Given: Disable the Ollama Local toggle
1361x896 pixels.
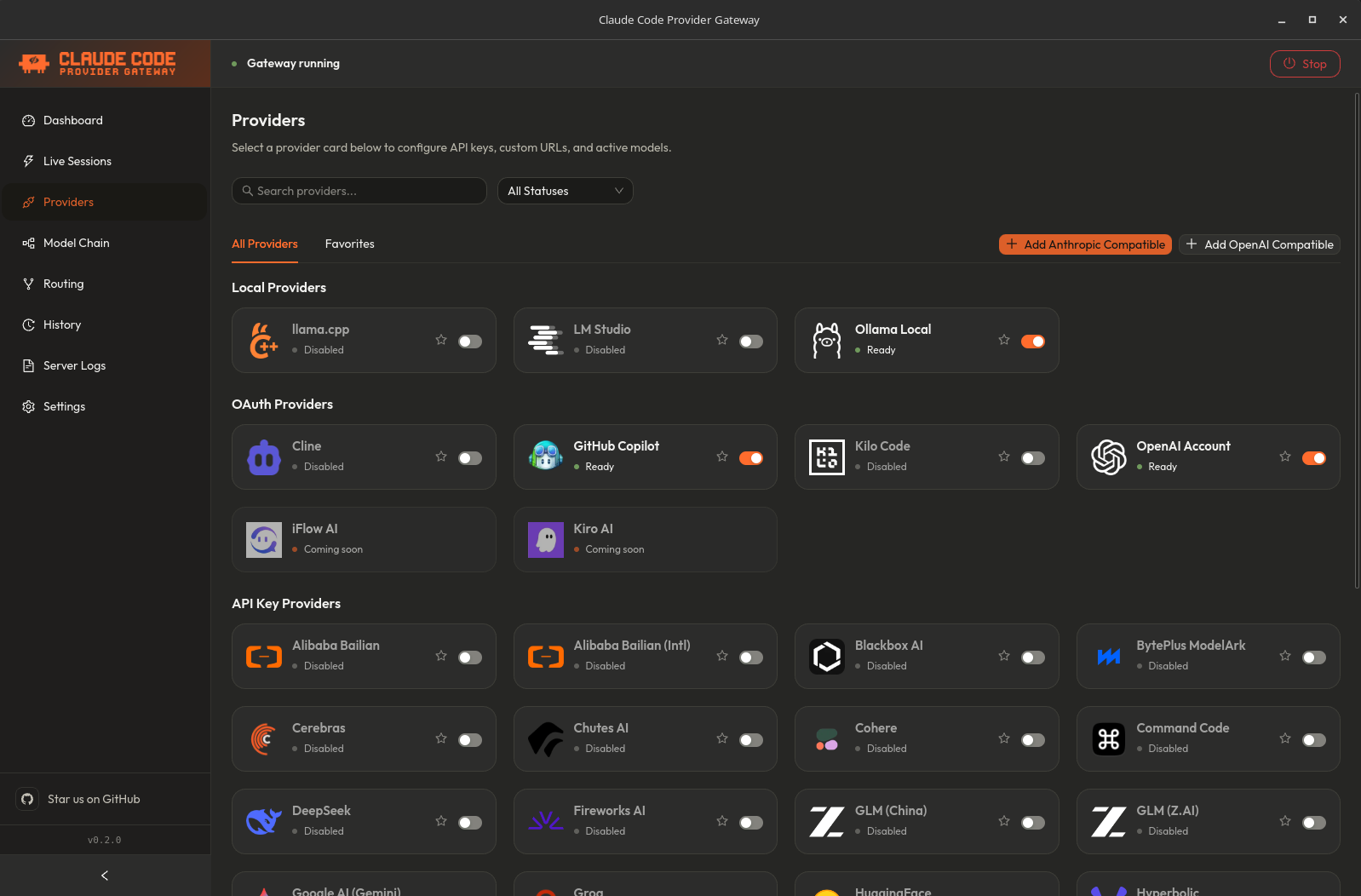Looking at the screenshot, I should click(x=1033, y=342).
